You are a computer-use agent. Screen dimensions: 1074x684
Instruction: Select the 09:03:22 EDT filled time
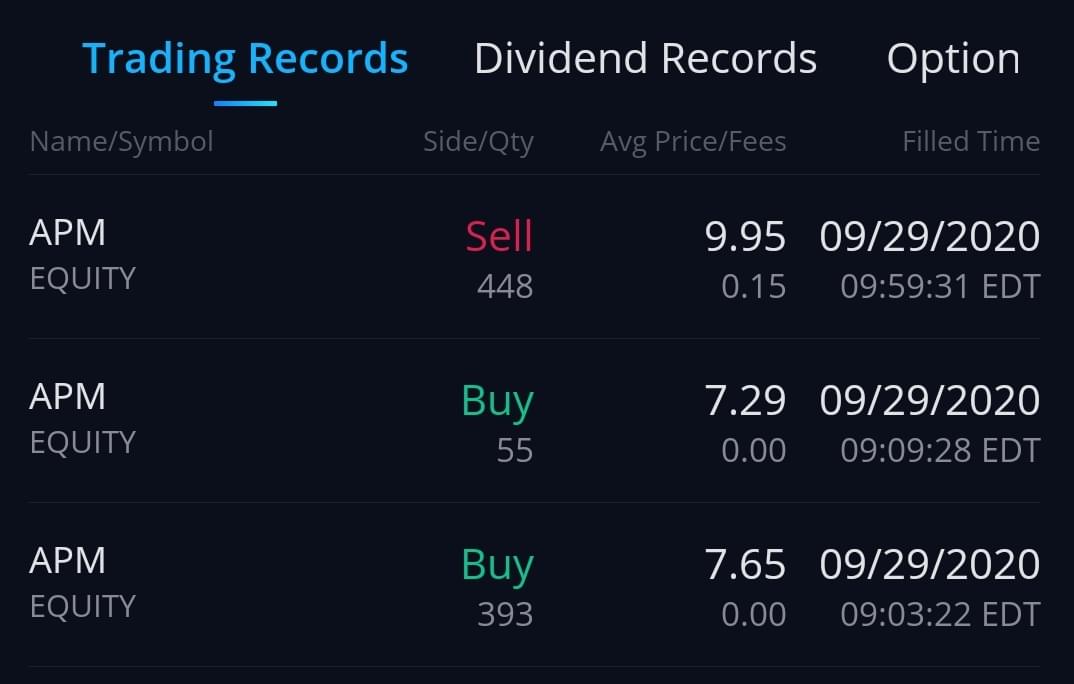(x=940, y=614)
